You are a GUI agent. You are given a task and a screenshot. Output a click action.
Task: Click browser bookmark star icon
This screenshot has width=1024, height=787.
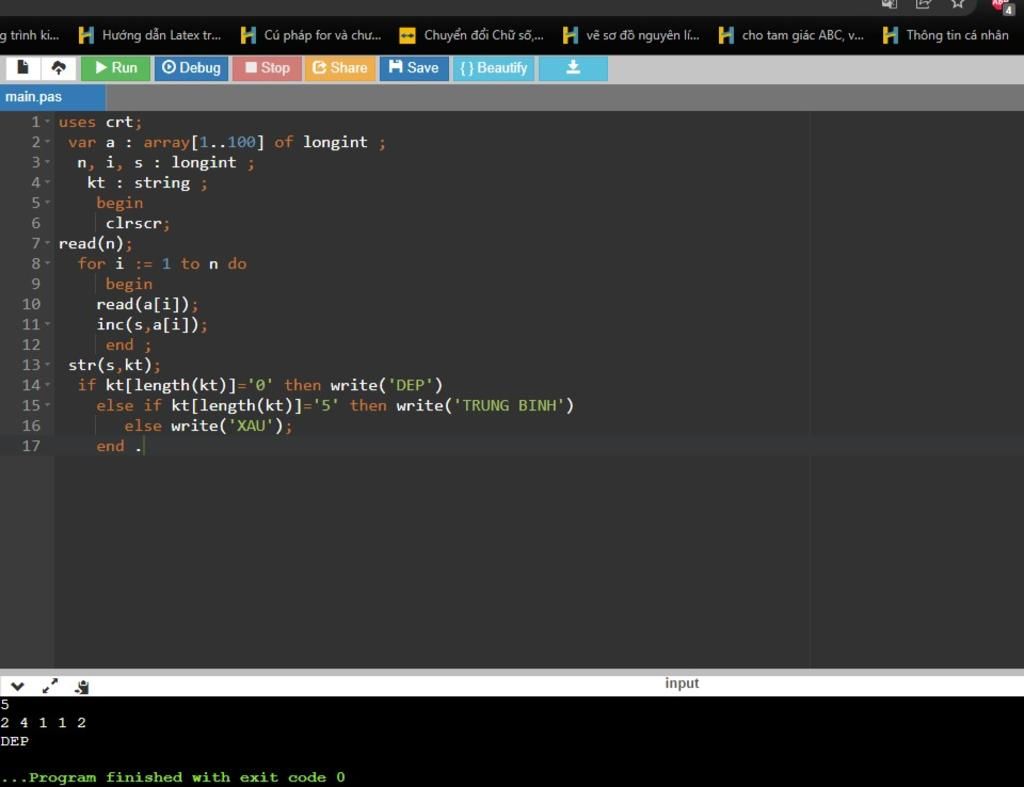pyautogui.click(x=957, y=4)
